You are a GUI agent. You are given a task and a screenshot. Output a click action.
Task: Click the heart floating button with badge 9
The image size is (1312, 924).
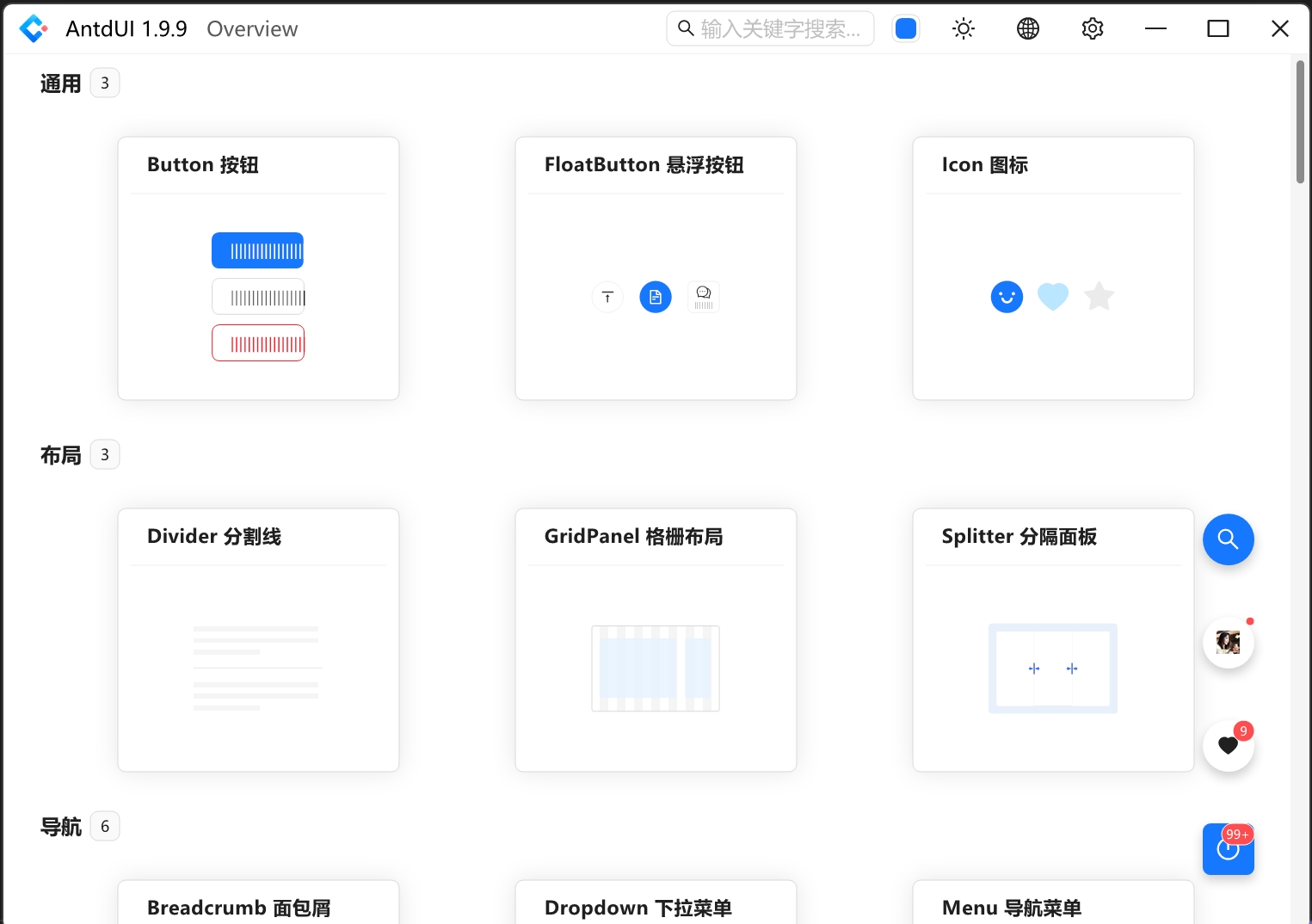pos(1228,745)
